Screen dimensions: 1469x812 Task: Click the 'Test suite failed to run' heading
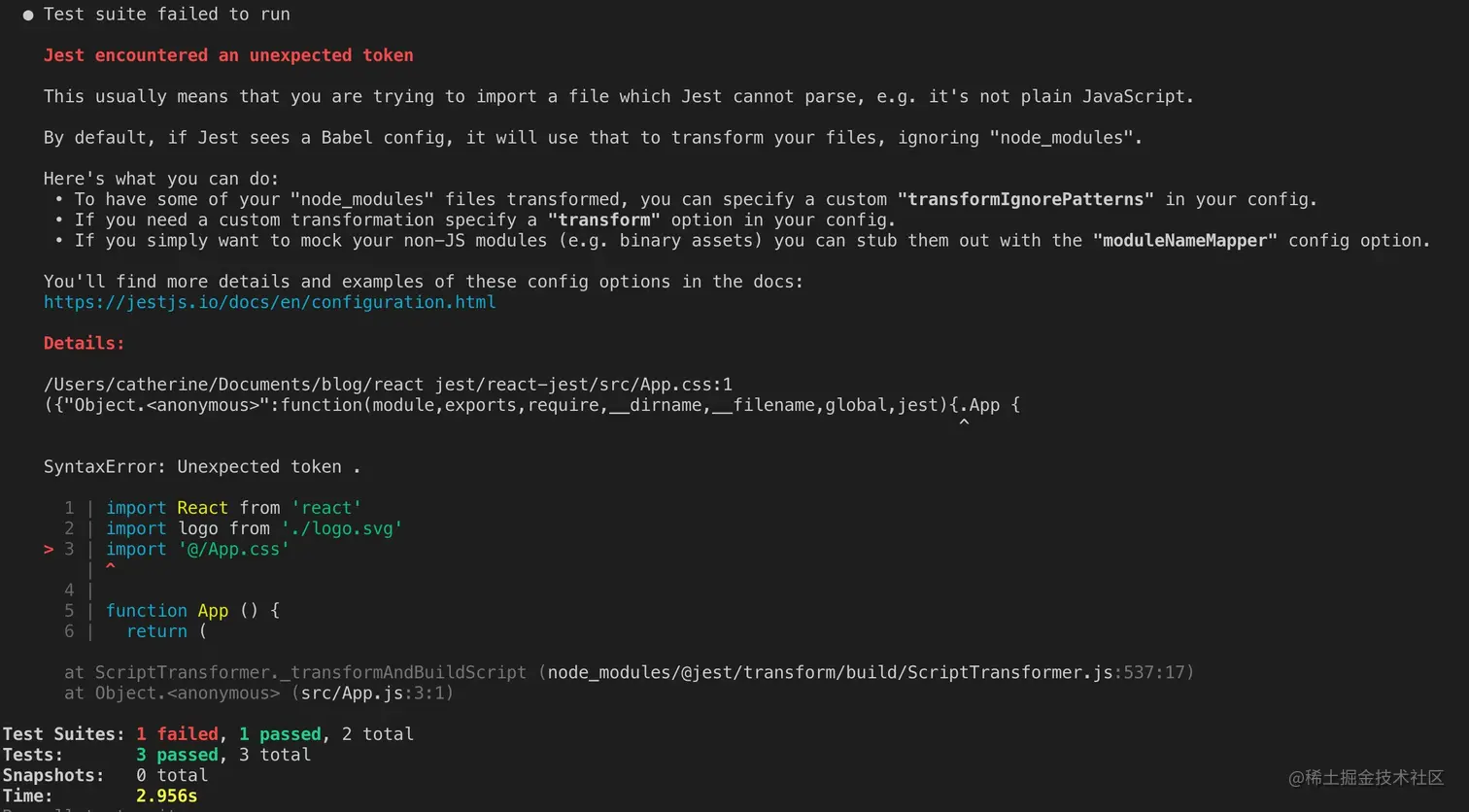click(167, 15)
